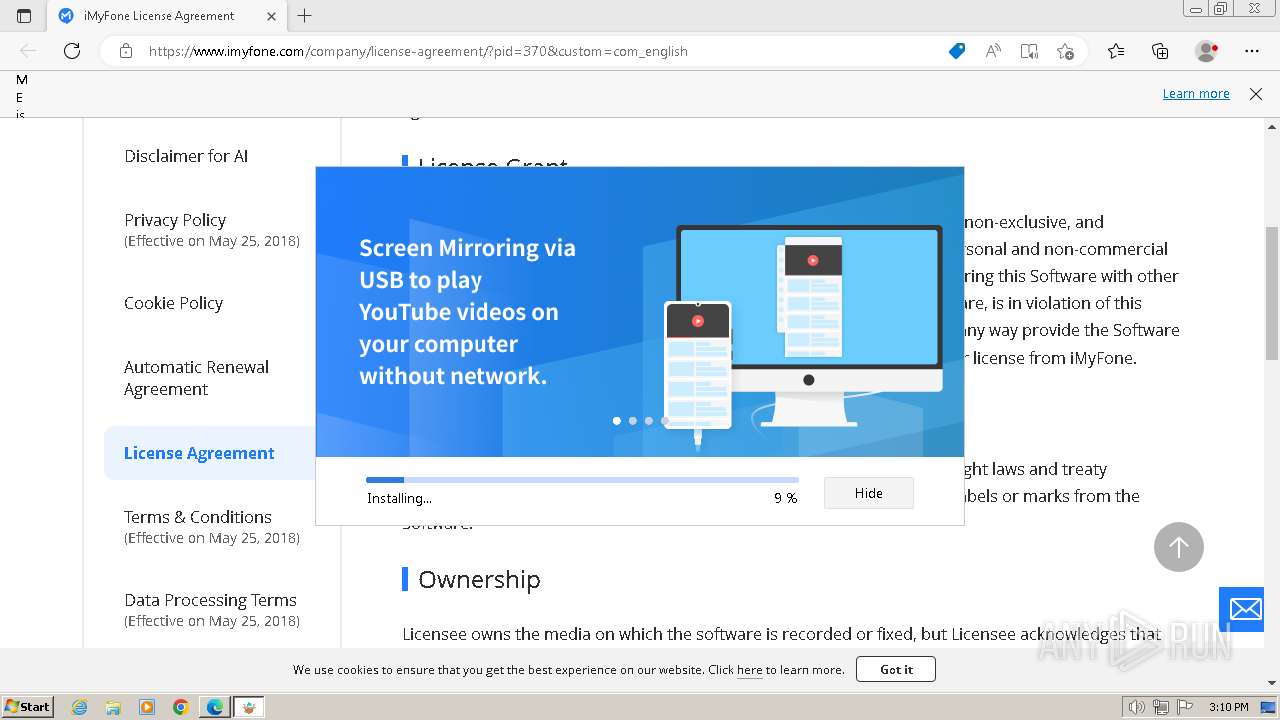Click the user profile avatar
Image resolution: width=1280 pixels, height=720 pixels.
coord(1207,51)
